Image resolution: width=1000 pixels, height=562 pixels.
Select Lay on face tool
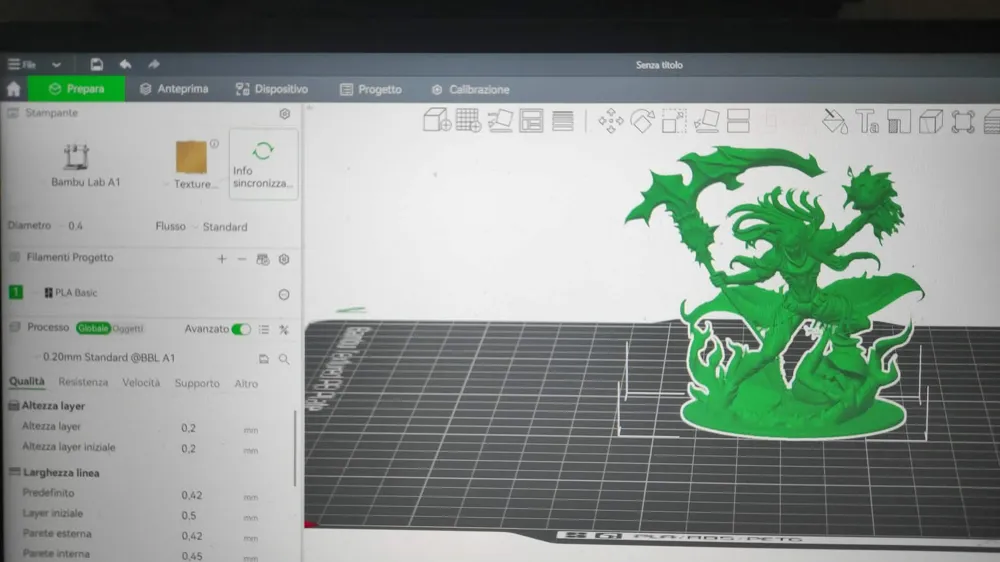tap(706, 121)
